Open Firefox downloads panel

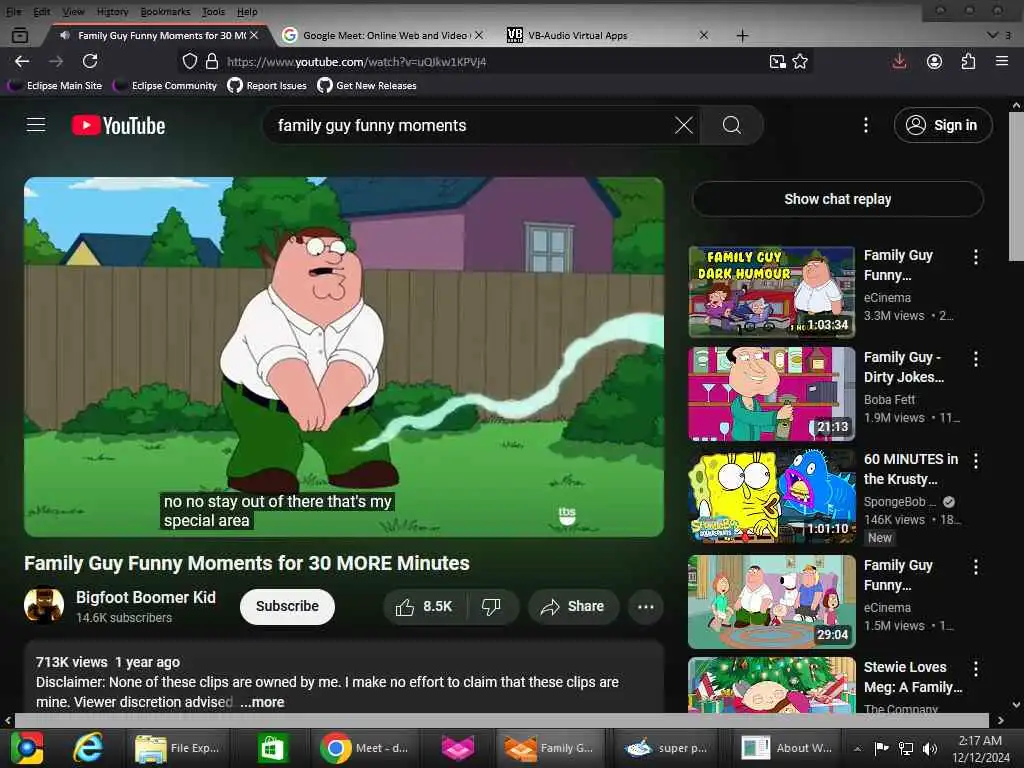coord(899,61)
